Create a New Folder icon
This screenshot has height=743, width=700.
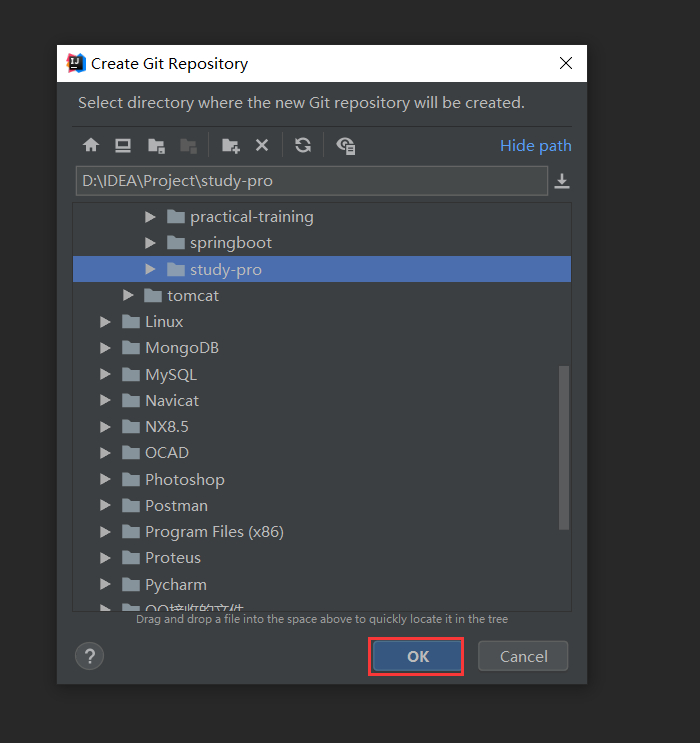coord(231,145)
